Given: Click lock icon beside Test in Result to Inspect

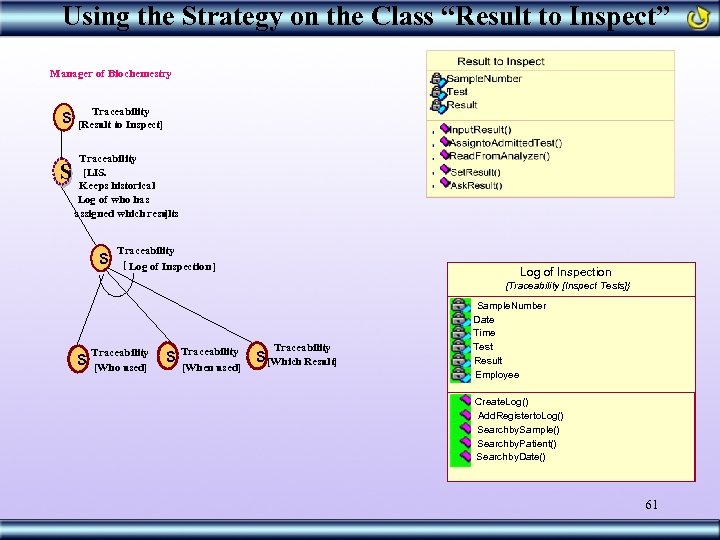Looking at the screenshot, I should point(438,92).
